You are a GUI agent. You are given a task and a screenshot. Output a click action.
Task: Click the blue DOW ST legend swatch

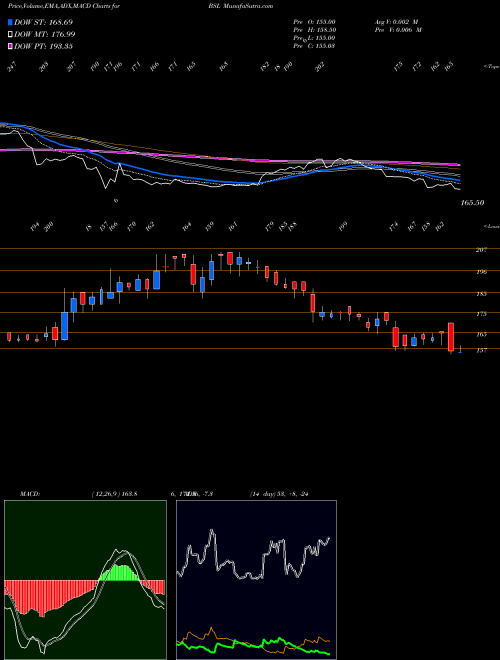coord(10,22)
